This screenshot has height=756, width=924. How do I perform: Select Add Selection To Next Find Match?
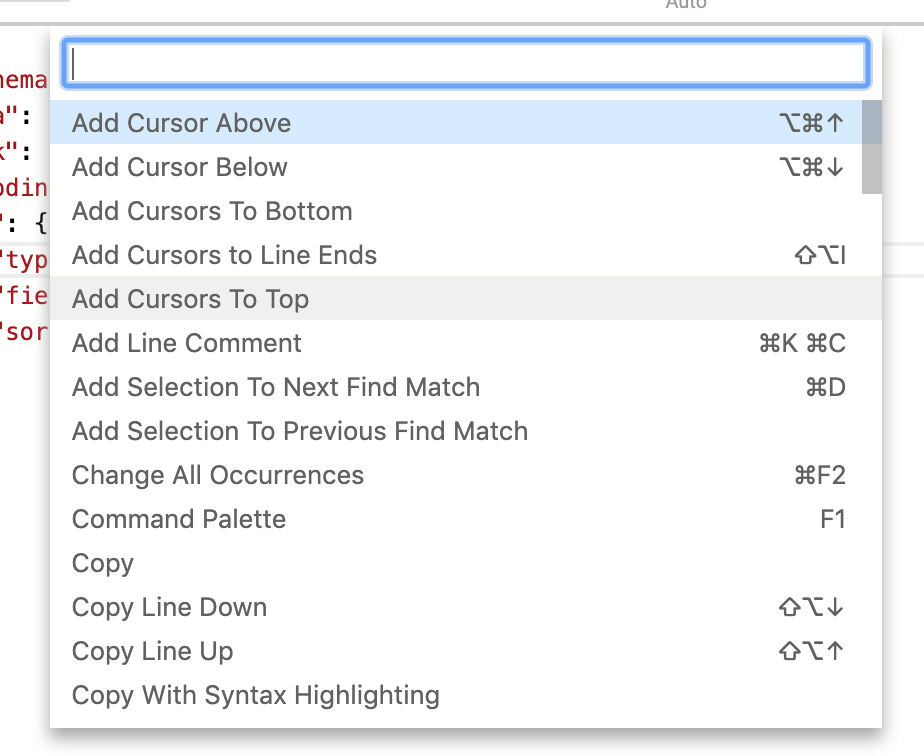click(275, 387)
